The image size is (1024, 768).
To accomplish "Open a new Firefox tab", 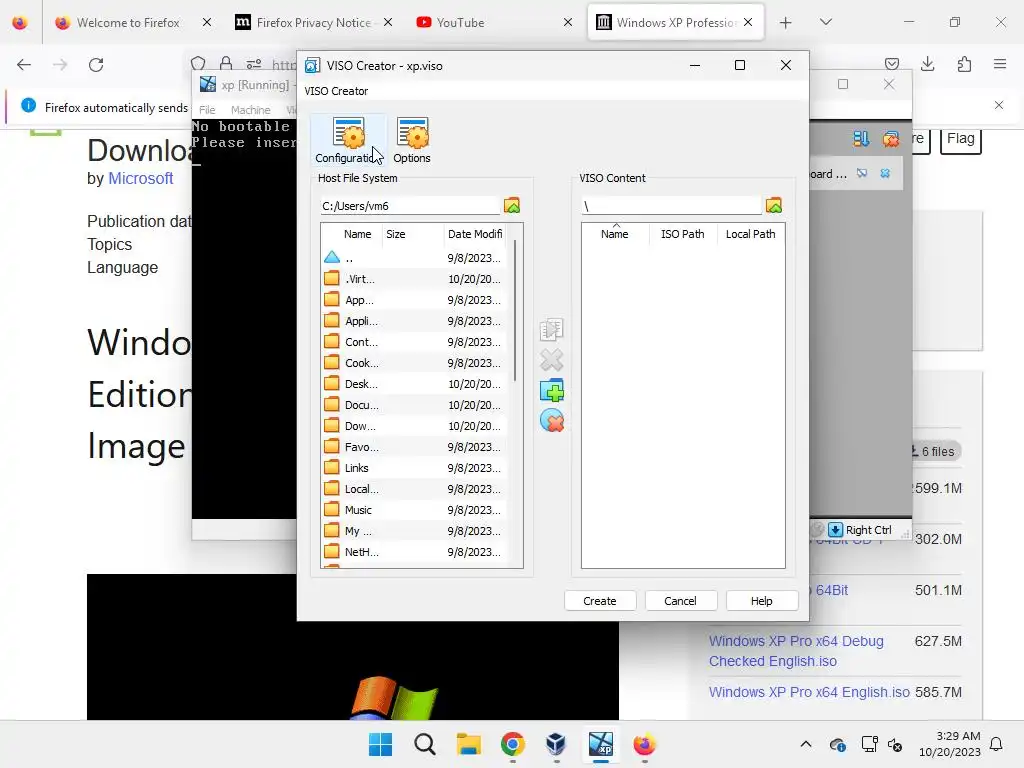I will click(x=785, y=23).
